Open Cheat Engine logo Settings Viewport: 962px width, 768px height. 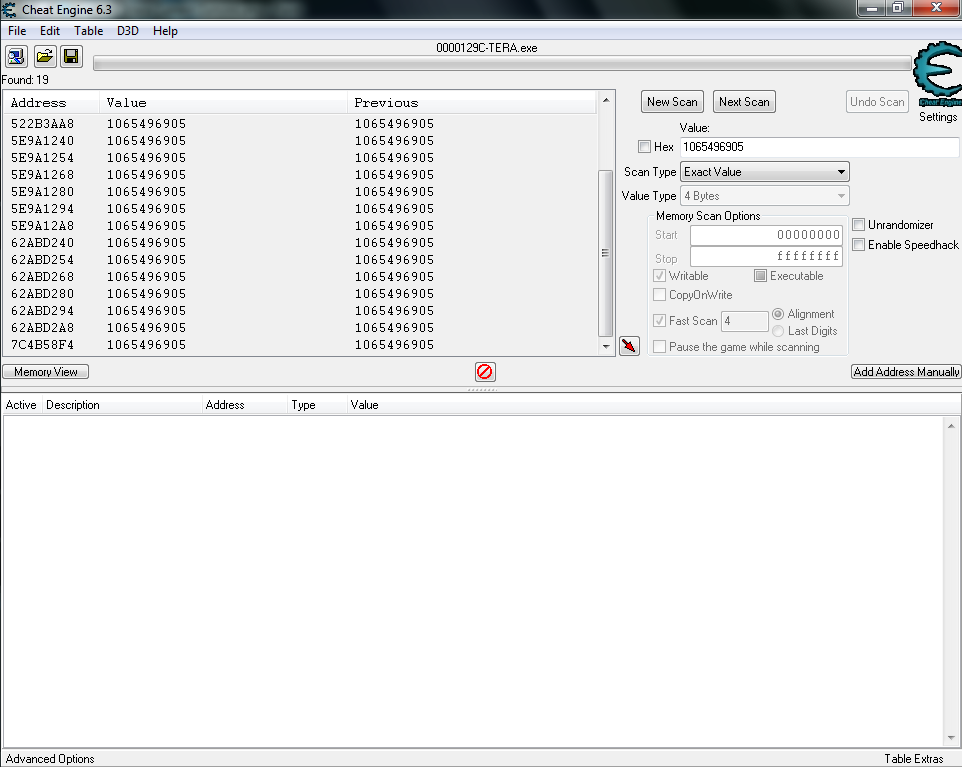pos(938,82)
